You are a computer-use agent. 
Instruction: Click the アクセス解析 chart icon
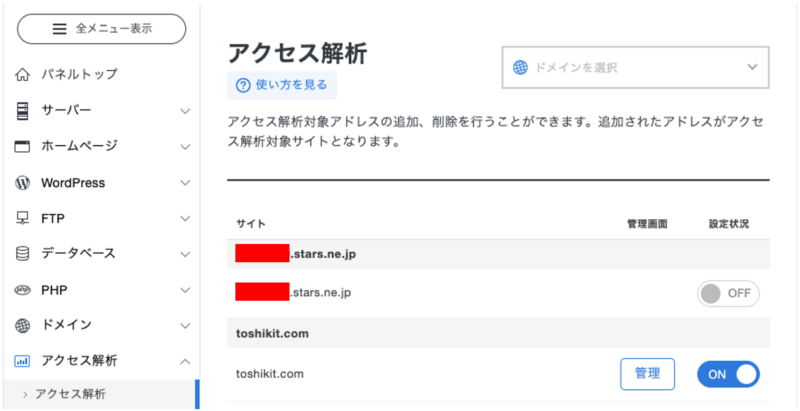22,361
